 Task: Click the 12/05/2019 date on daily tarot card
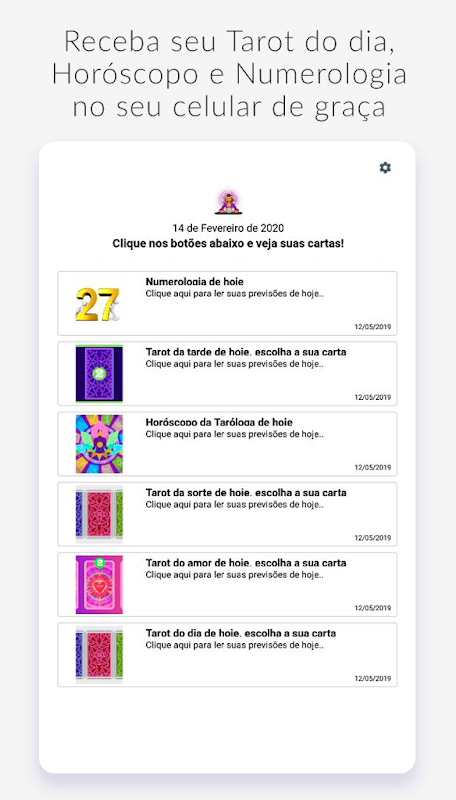[373, 679]
